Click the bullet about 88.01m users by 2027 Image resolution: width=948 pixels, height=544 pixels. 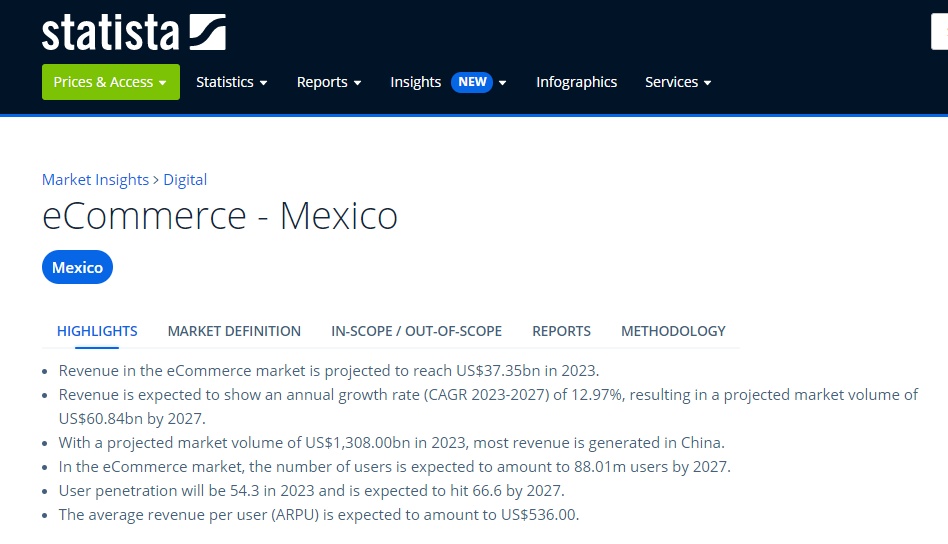(x=394, y=467)
